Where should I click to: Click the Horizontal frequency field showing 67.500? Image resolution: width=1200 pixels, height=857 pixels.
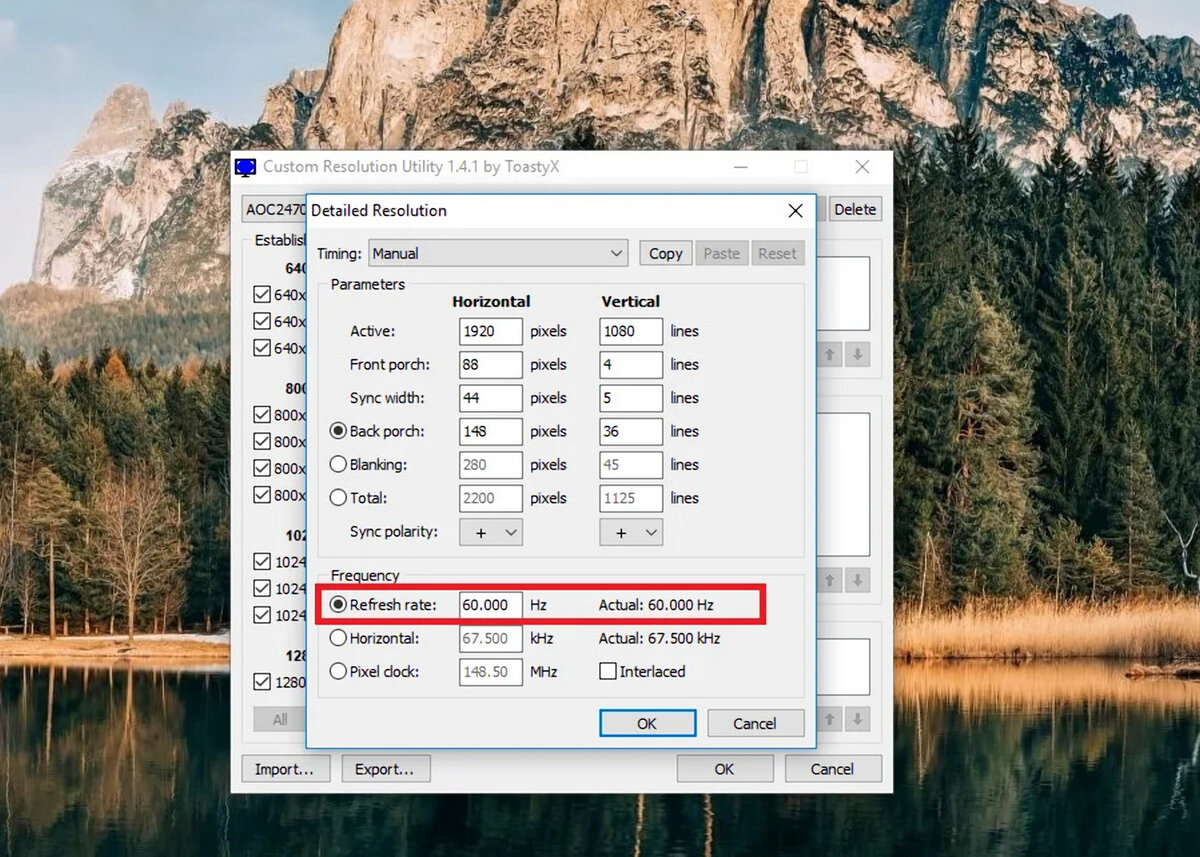[491, 638]
